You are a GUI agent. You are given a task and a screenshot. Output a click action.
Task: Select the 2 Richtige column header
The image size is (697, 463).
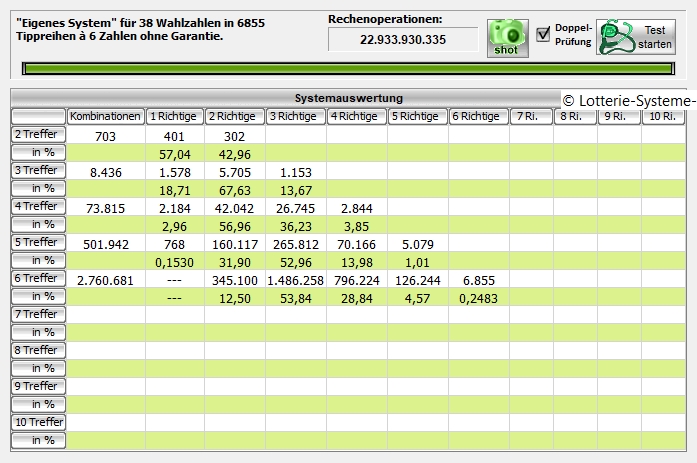(234, 116)
